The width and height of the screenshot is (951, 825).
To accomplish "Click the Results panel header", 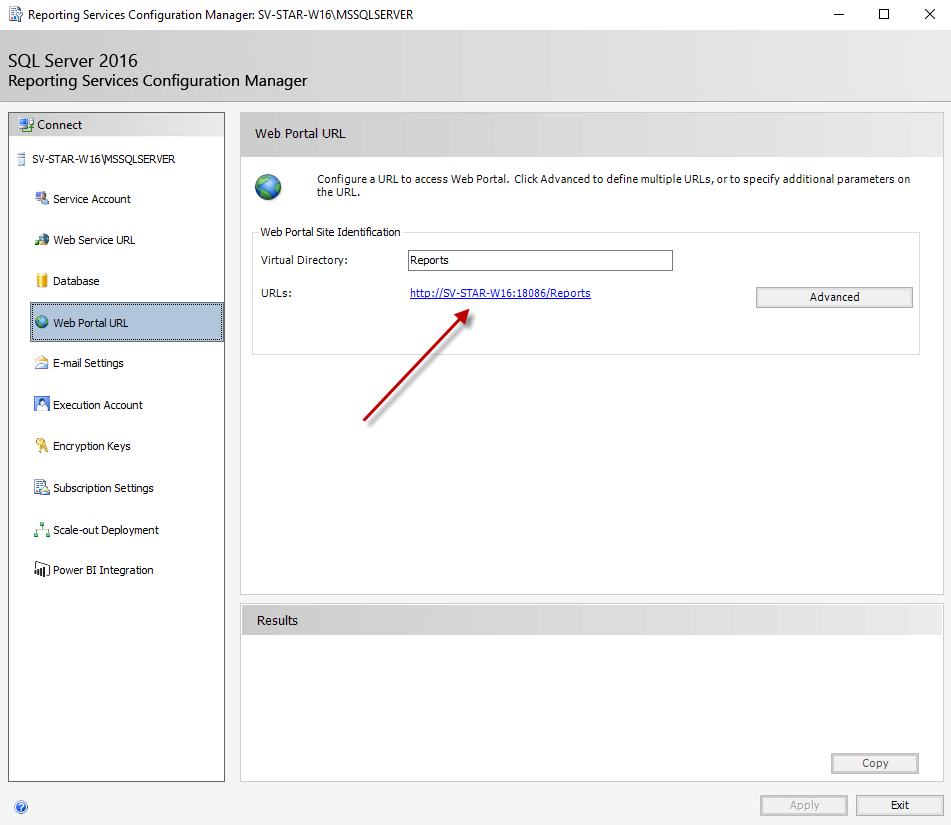I will tap(591, 620).
